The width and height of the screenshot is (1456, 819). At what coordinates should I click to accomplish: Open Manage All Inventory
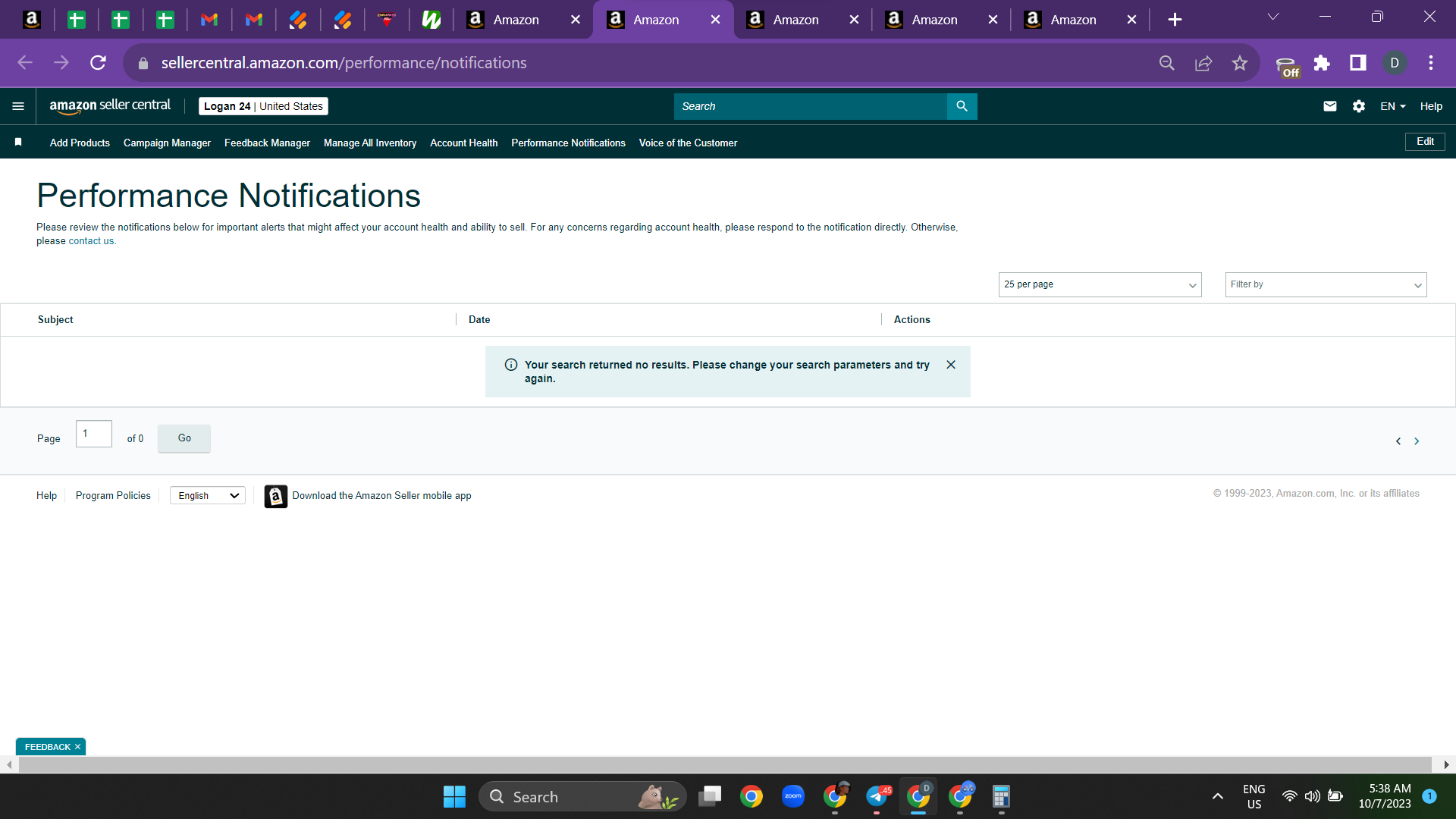click(370, 143)
